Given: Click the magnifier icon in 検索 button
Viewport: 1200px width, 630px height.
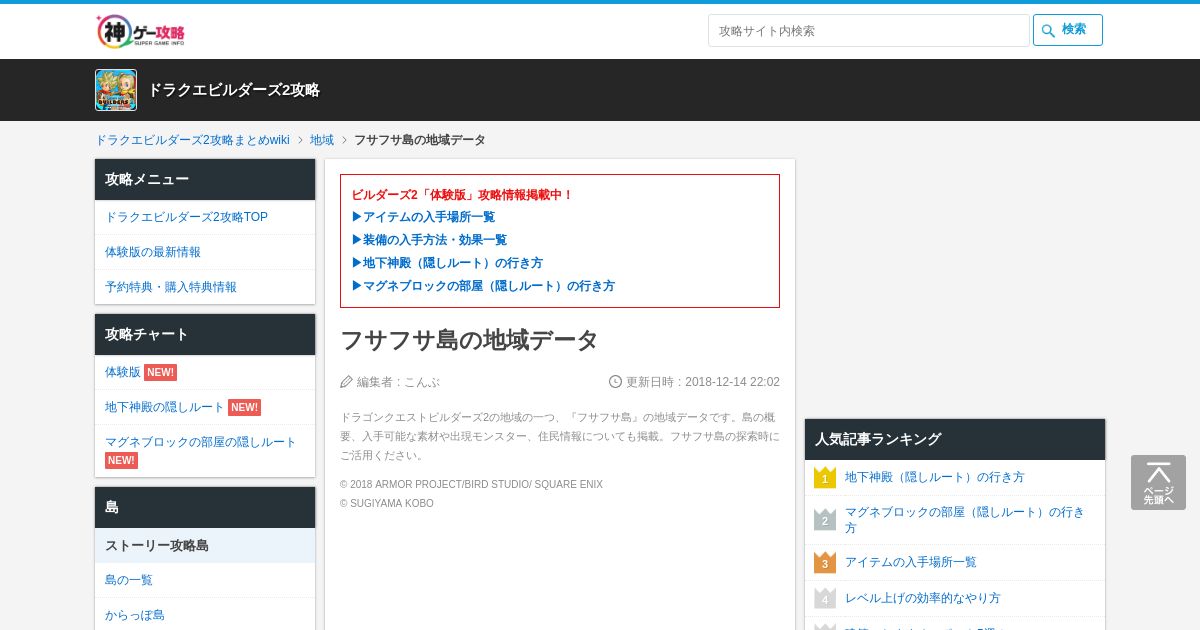Looking at the screenshot, I should 1048,31.
